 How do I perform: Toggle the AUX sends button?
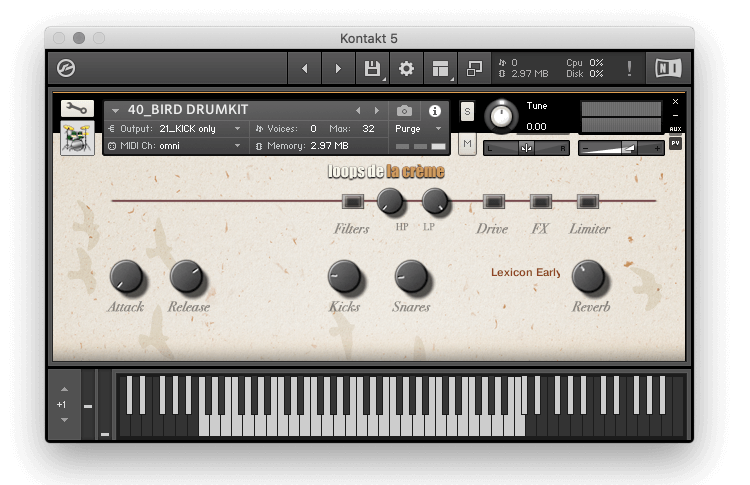point(675,129)
